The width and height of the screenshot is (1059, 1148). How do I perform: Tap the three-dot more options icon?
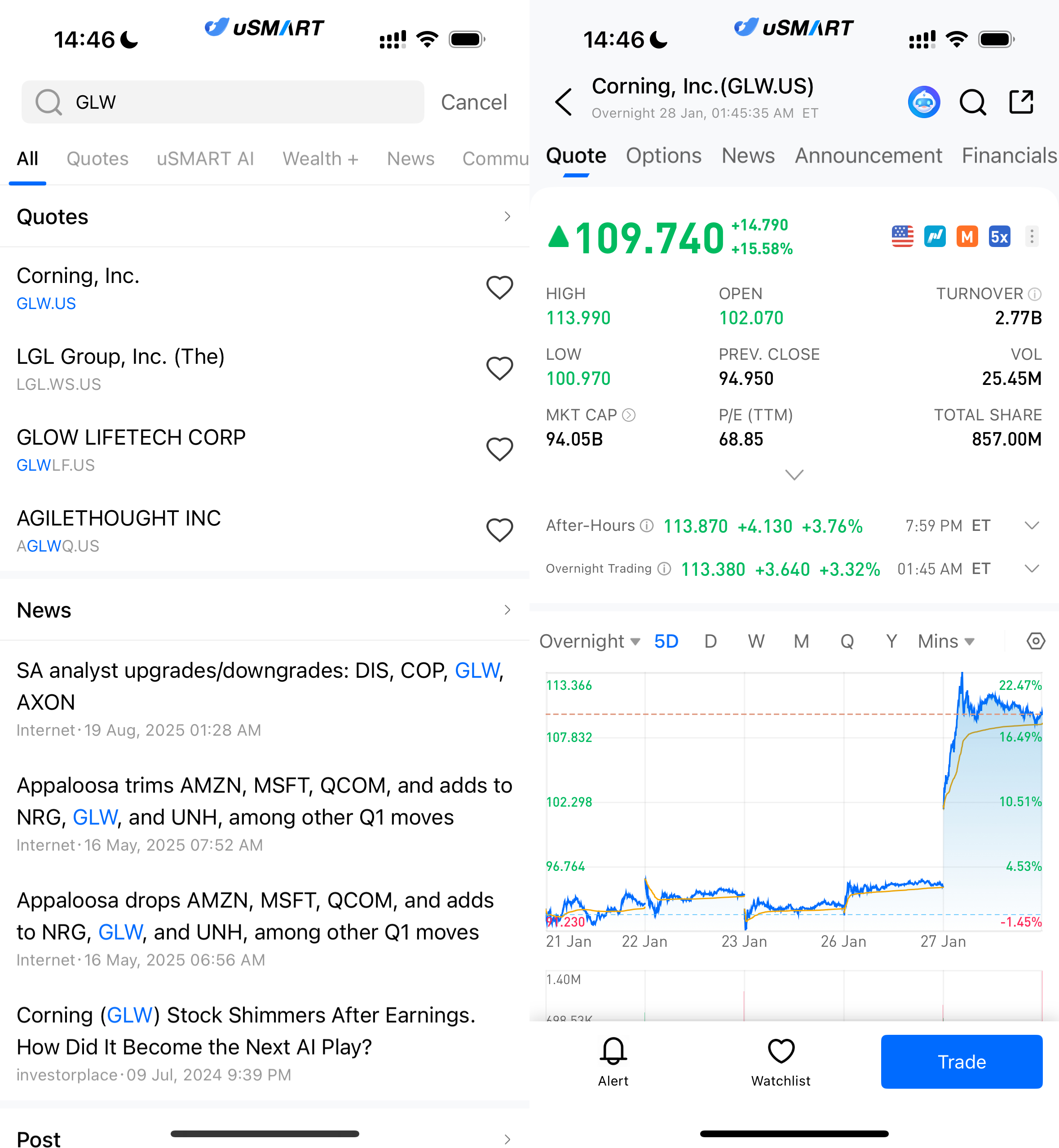coord(1032,236)
